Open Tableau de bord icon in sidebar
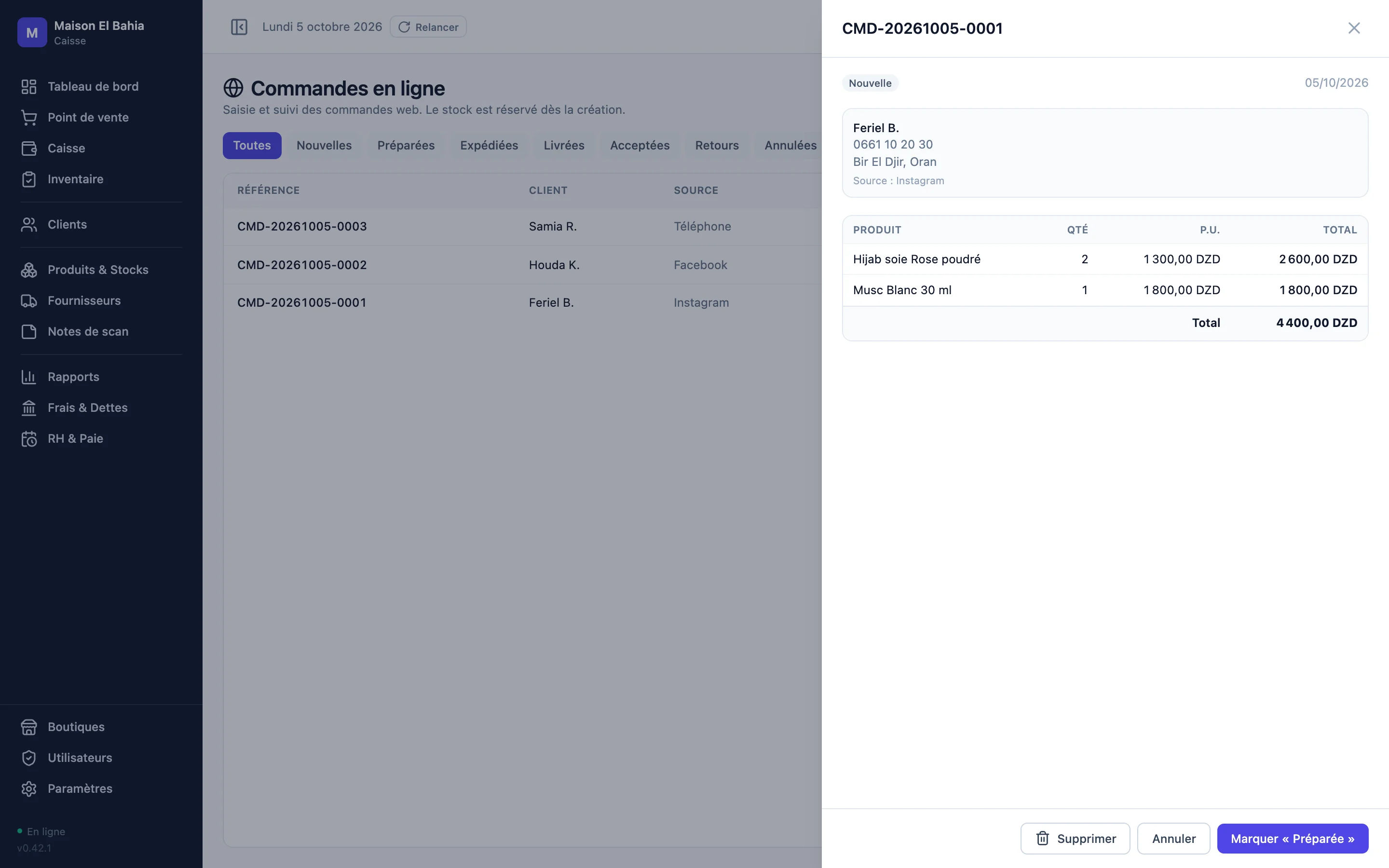 pos(29,87)
